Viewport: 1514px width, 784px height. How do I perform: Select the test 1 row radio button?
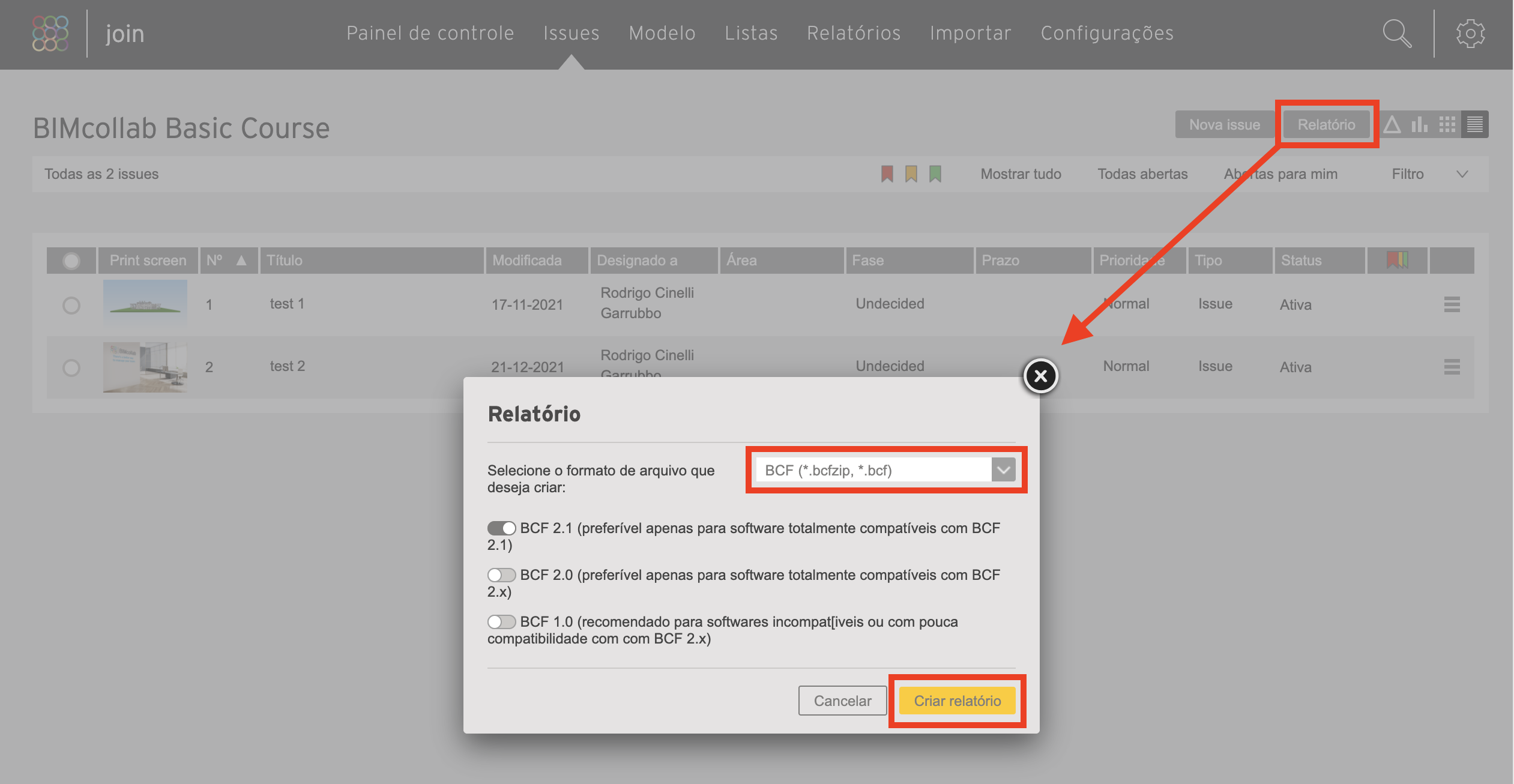pos(71,306)
